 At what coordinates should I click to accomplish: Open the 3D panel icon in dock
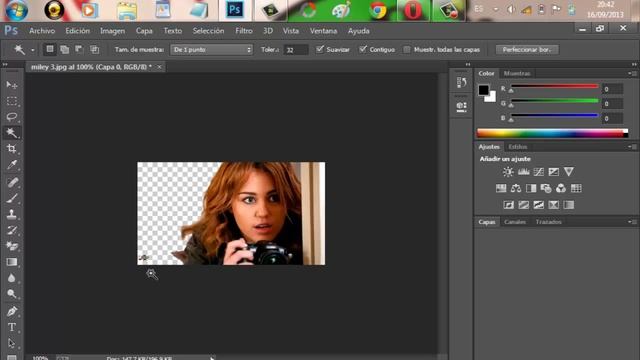pyautogui.click(x=461, y=107)
